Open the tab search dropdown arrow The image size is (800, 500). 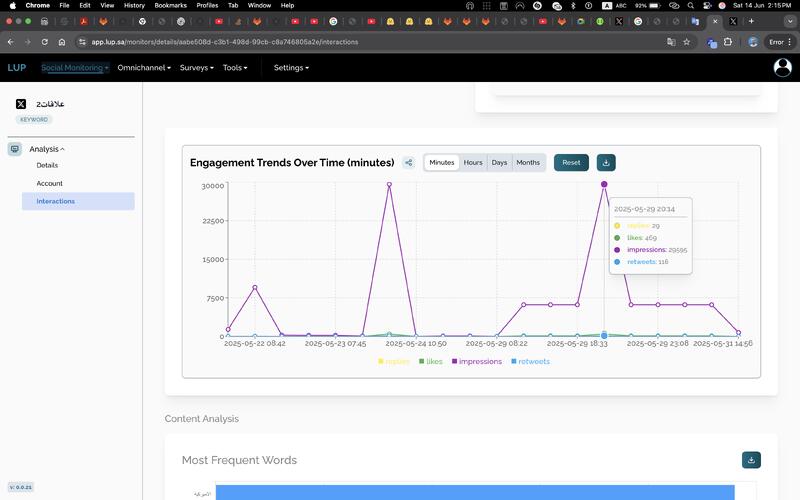coord(790,21)
